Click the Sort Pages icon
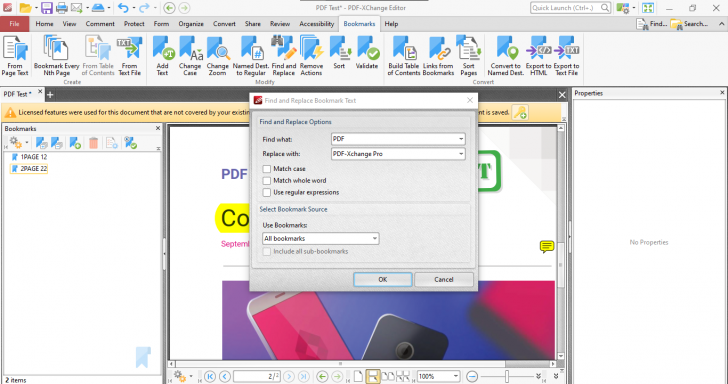 click(469, 56)
